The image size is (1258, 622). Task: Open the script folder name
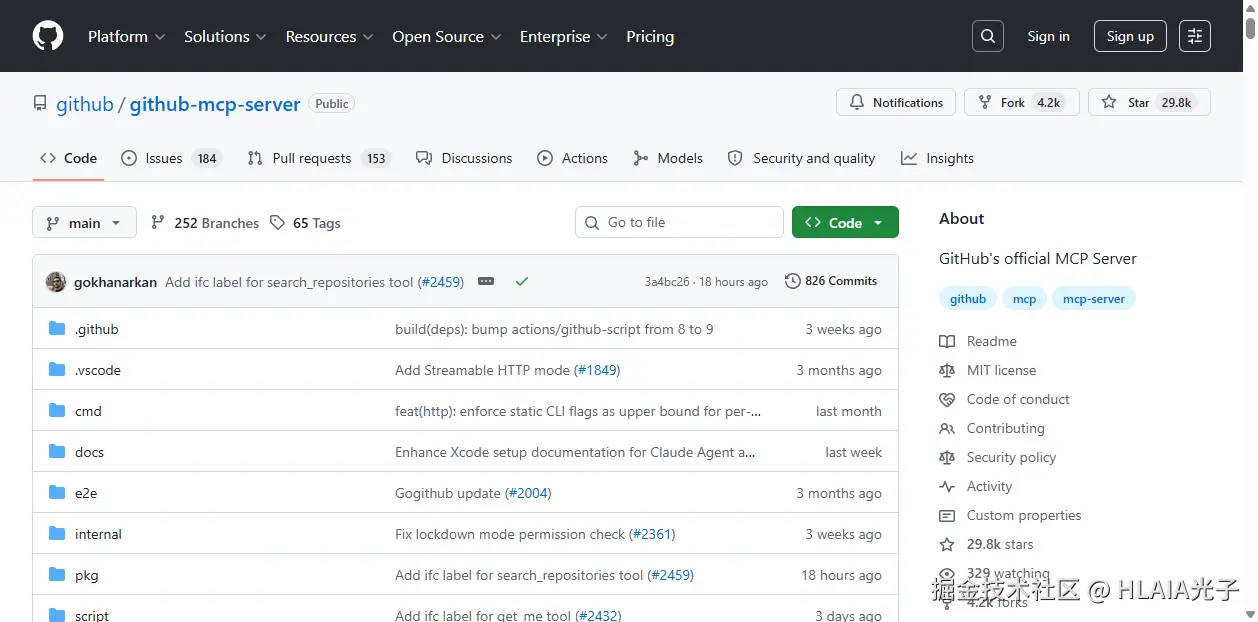[92, 615]
